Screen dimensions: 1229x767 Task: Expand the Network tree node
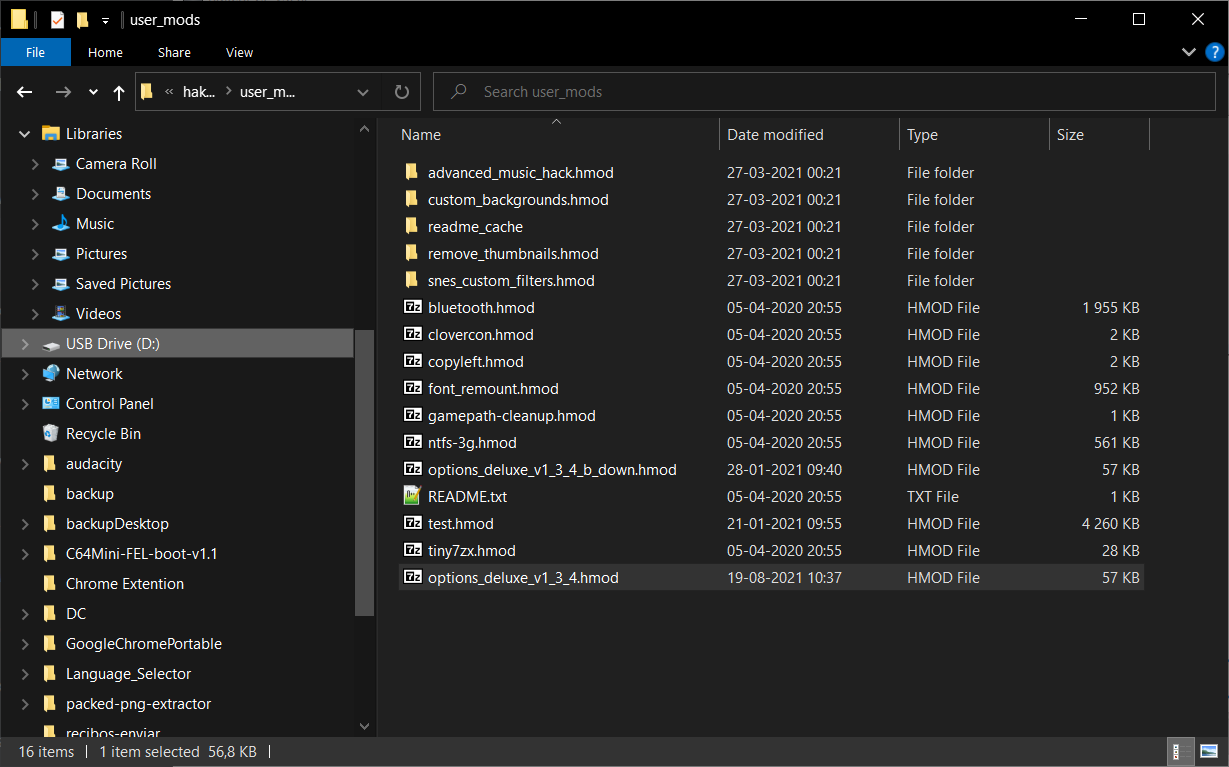click(25, 374)
